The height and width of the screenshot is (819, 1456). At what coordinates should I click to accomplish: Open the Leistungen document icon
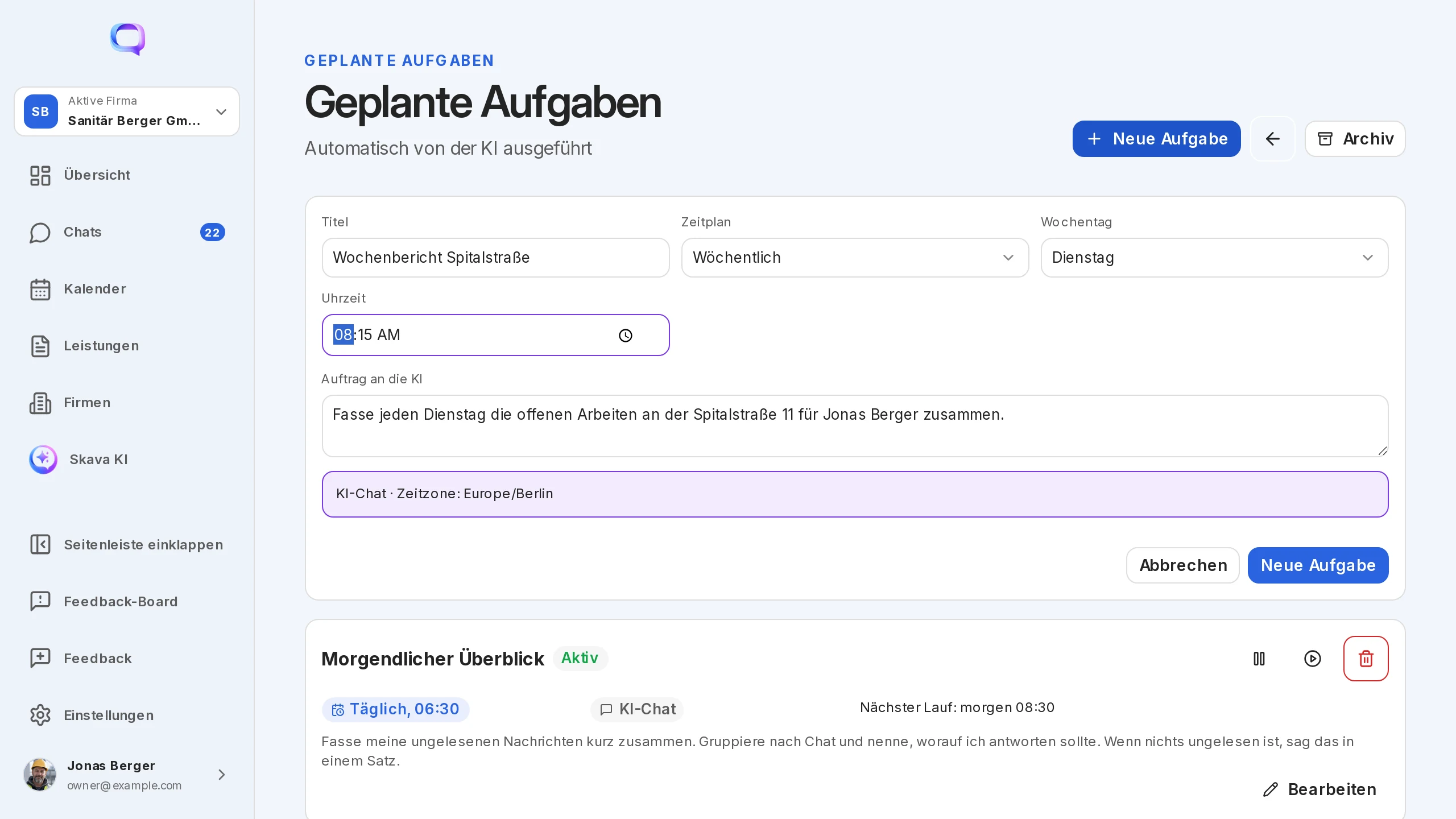pos(40,346)
